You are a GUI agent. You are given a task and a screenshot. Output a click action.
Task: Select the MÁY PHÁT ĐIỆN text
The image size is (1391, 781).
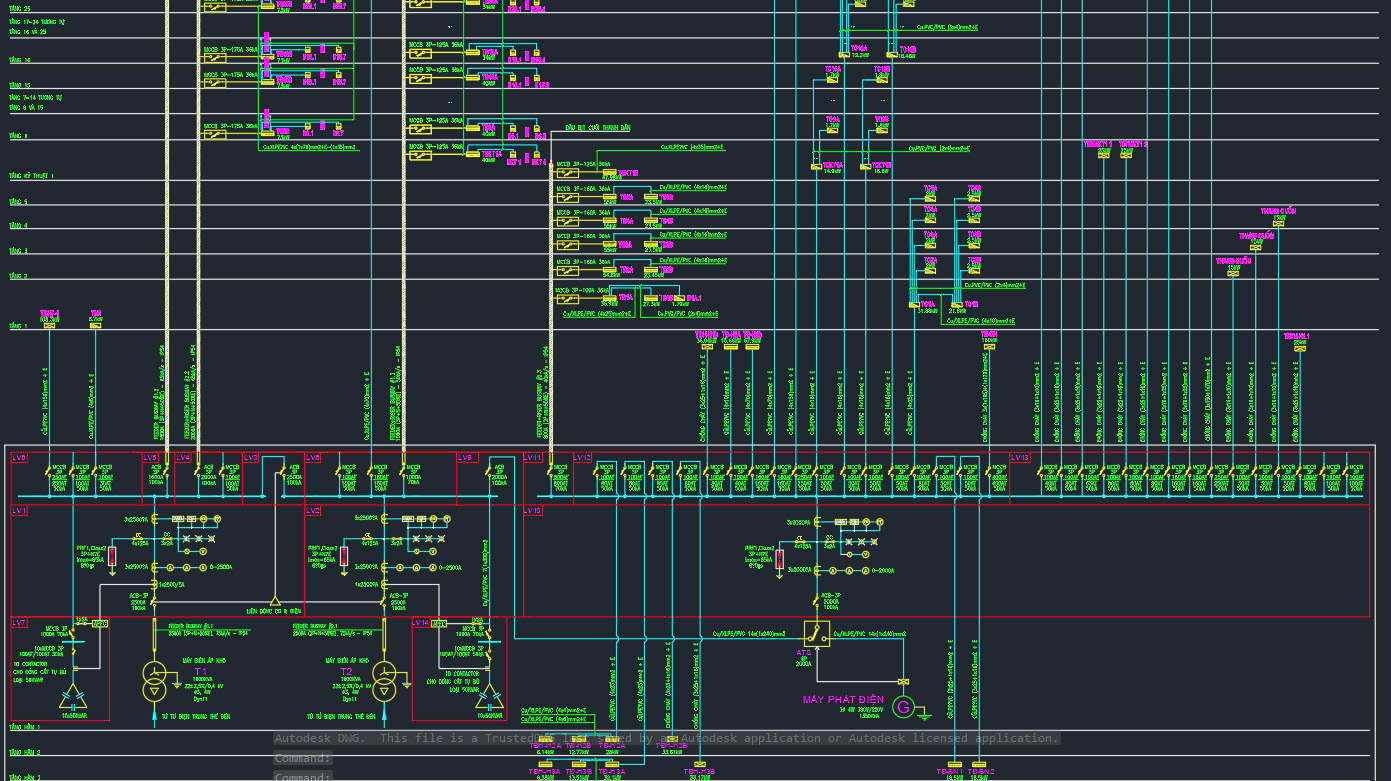point(843,700)
